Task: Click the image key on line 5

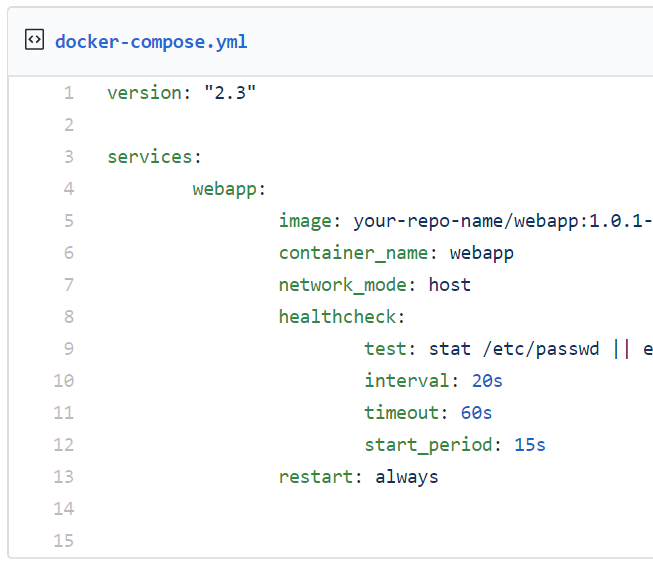Action: [x=305, y=221]
